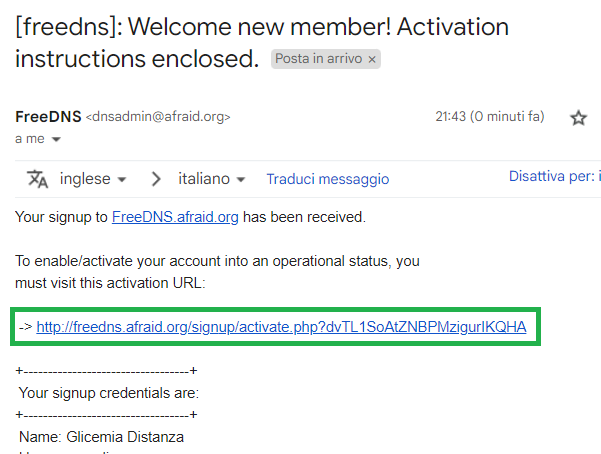The width and height of the screenshot is (601, 454).
Task: Click the Name: Glicemia Distanza line
Action: coord(102,437)
